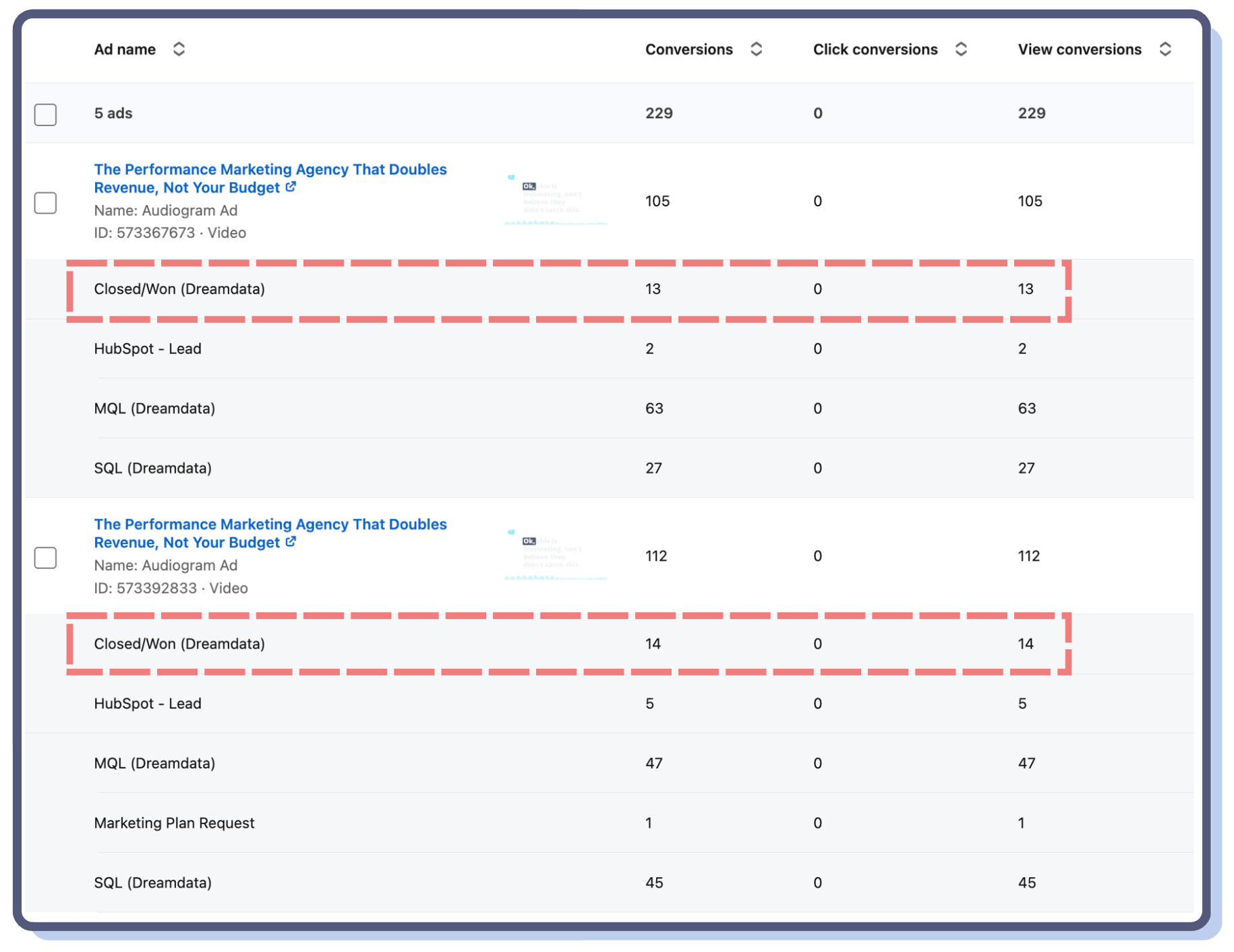Click the SQL (Dreamdata) label with 45 conversions
Viewport: 1234px width, 952px height.
[152, 883]
